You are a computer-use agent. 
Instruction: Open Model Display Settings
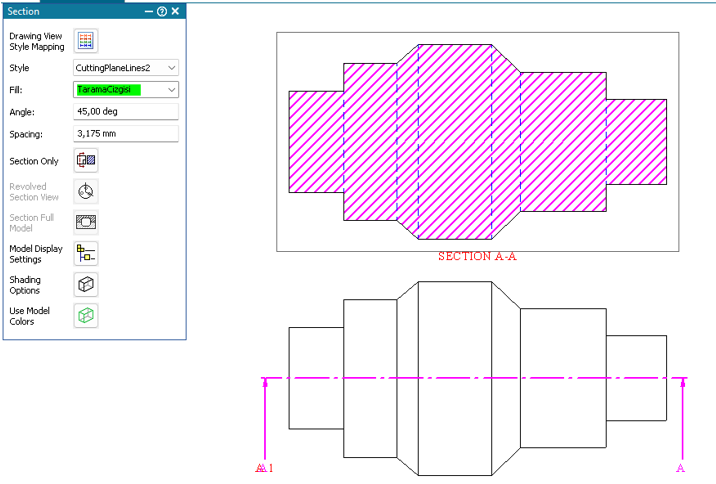pos(86,253)
